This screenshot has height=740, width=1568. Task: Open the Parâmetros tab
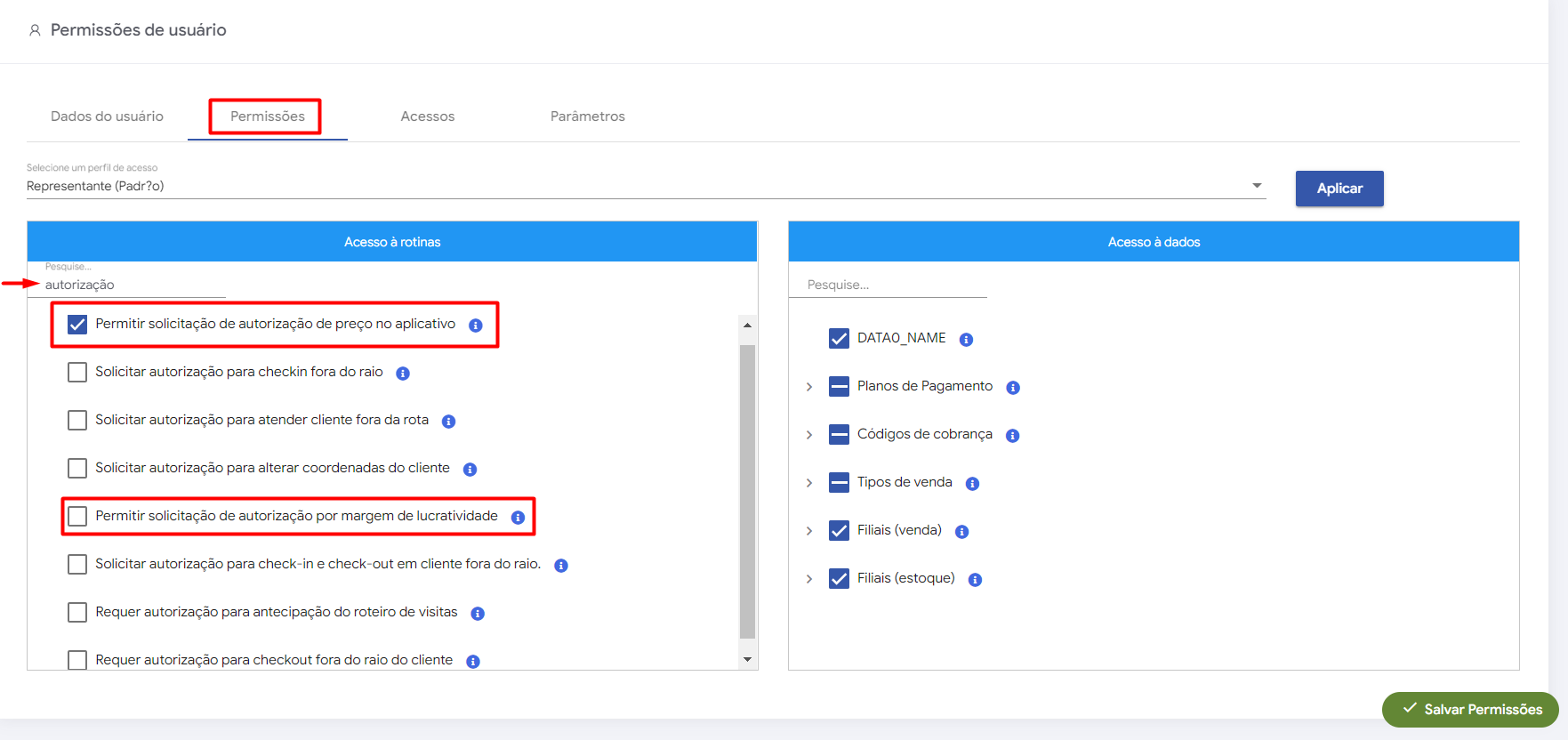[587, 117]
